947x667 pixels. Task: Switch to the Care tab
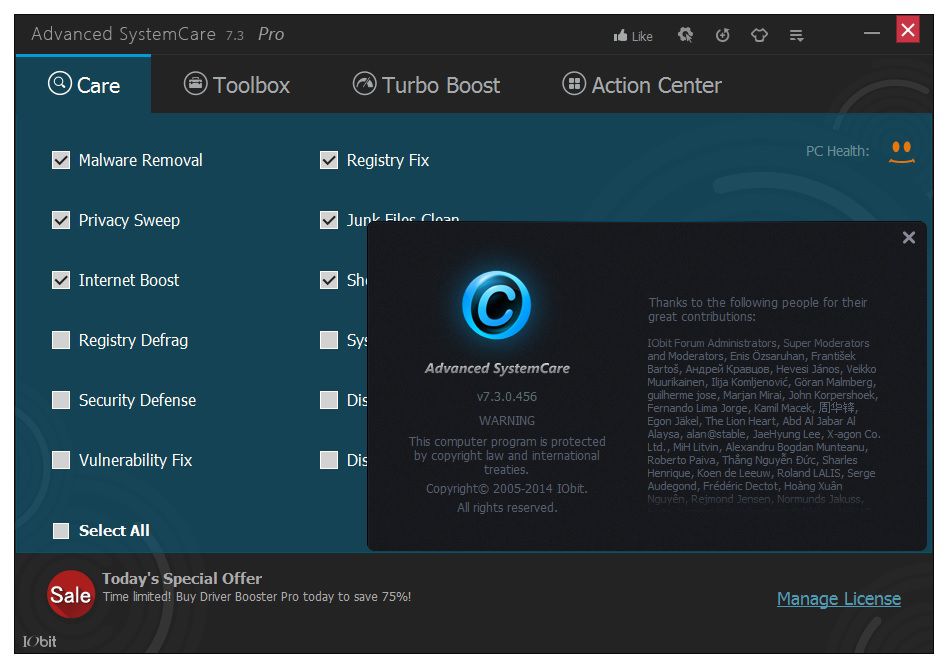click(x=84, y=85)
